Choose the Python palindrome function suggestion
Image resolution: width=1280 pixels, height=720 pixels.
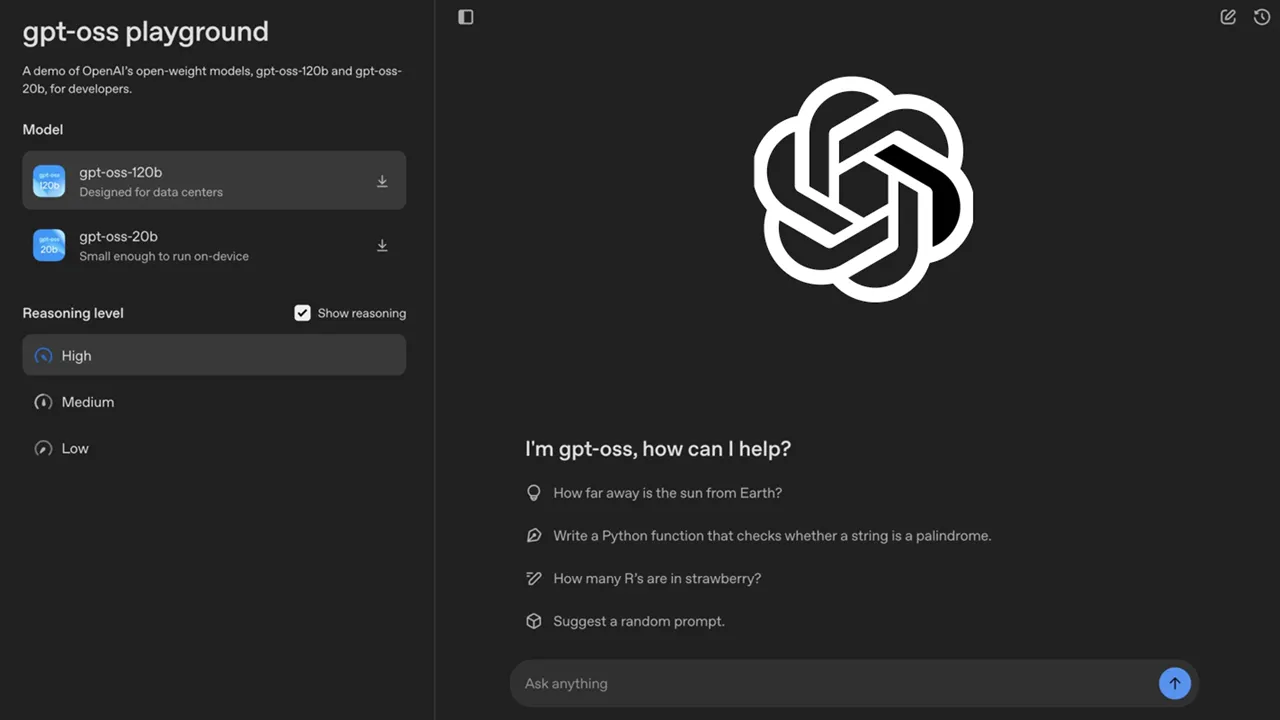click(x=772, y=535)
